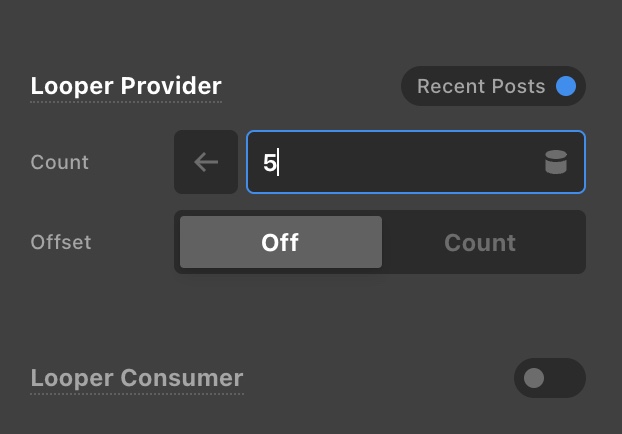Reset Count using the back arrow button

206,162
